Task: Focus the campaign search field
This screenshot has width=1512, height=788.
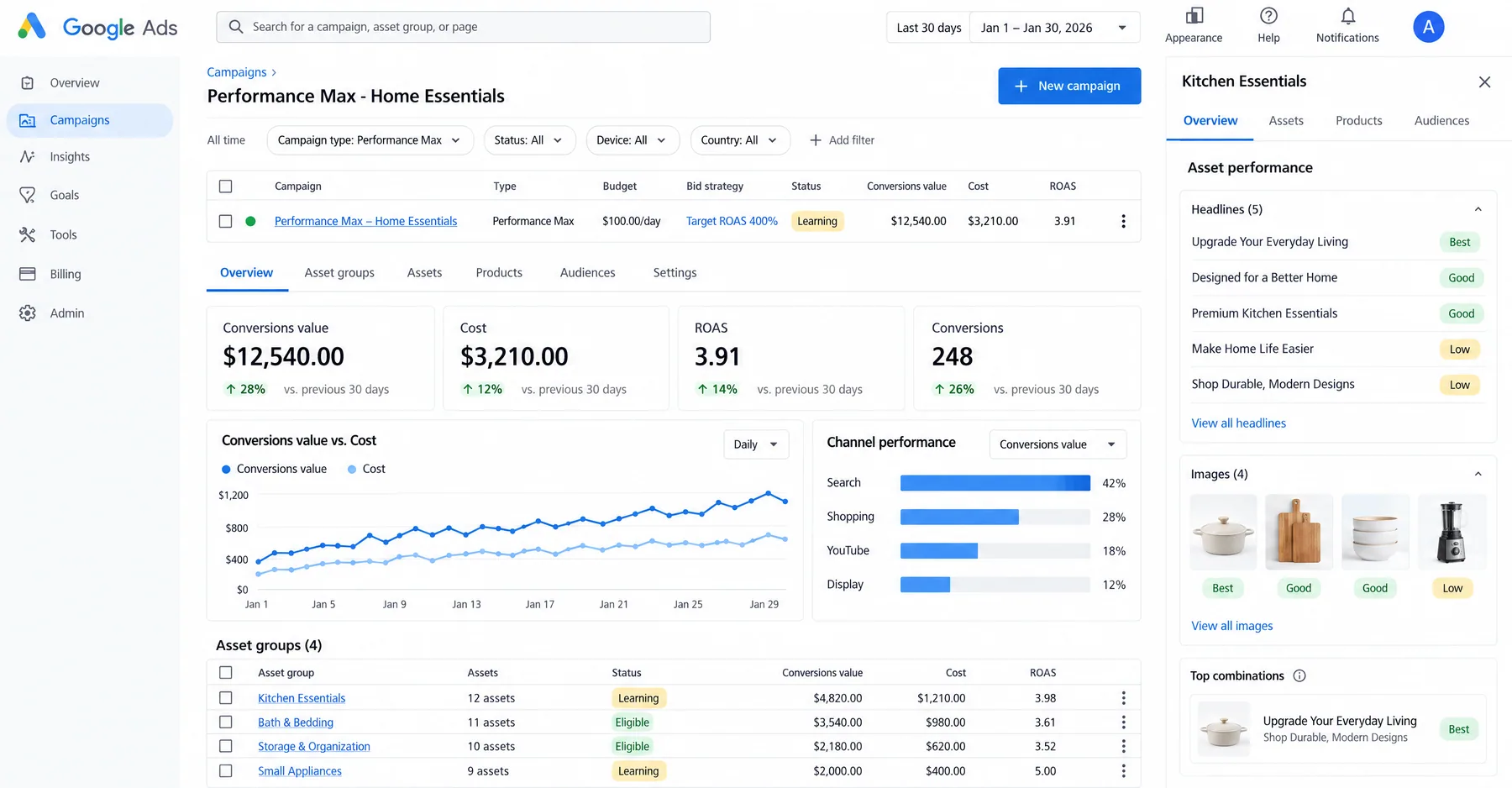Action: click(x=463, y=27)
